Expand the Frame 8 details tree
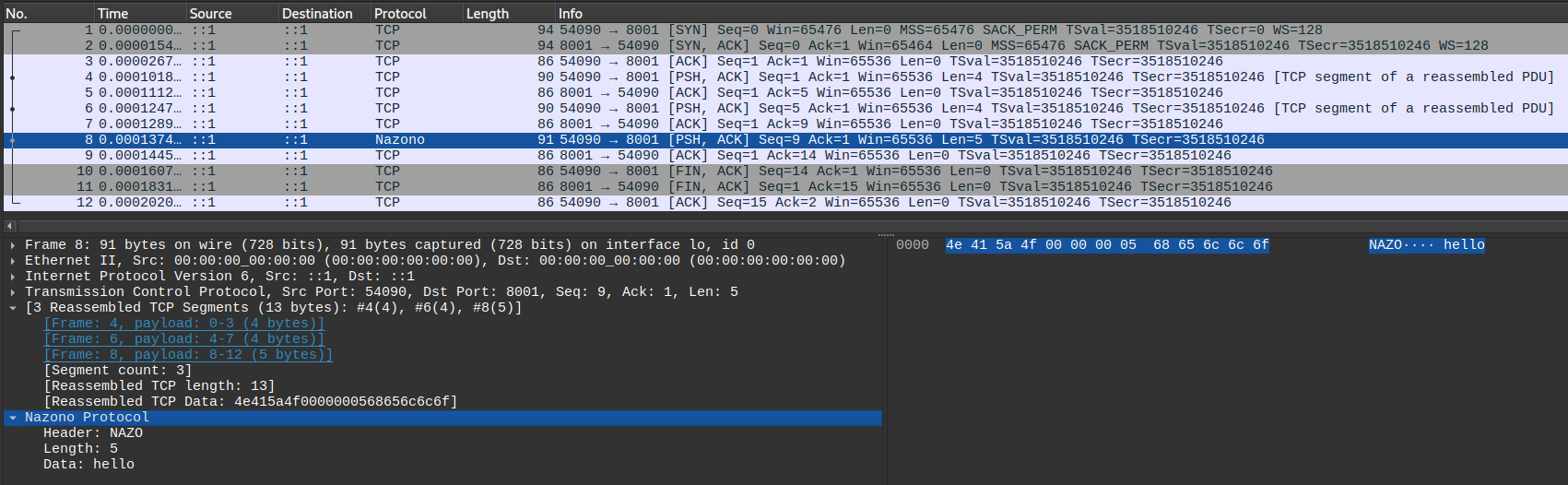1568x485 pixels. [13, 245]
